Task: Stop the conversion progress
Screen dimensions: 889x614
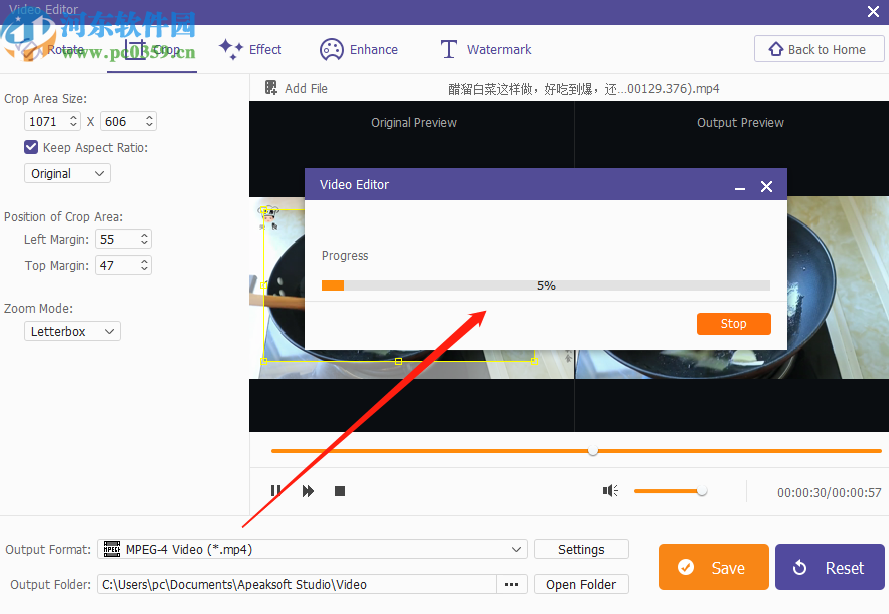Action: (734, 324)
